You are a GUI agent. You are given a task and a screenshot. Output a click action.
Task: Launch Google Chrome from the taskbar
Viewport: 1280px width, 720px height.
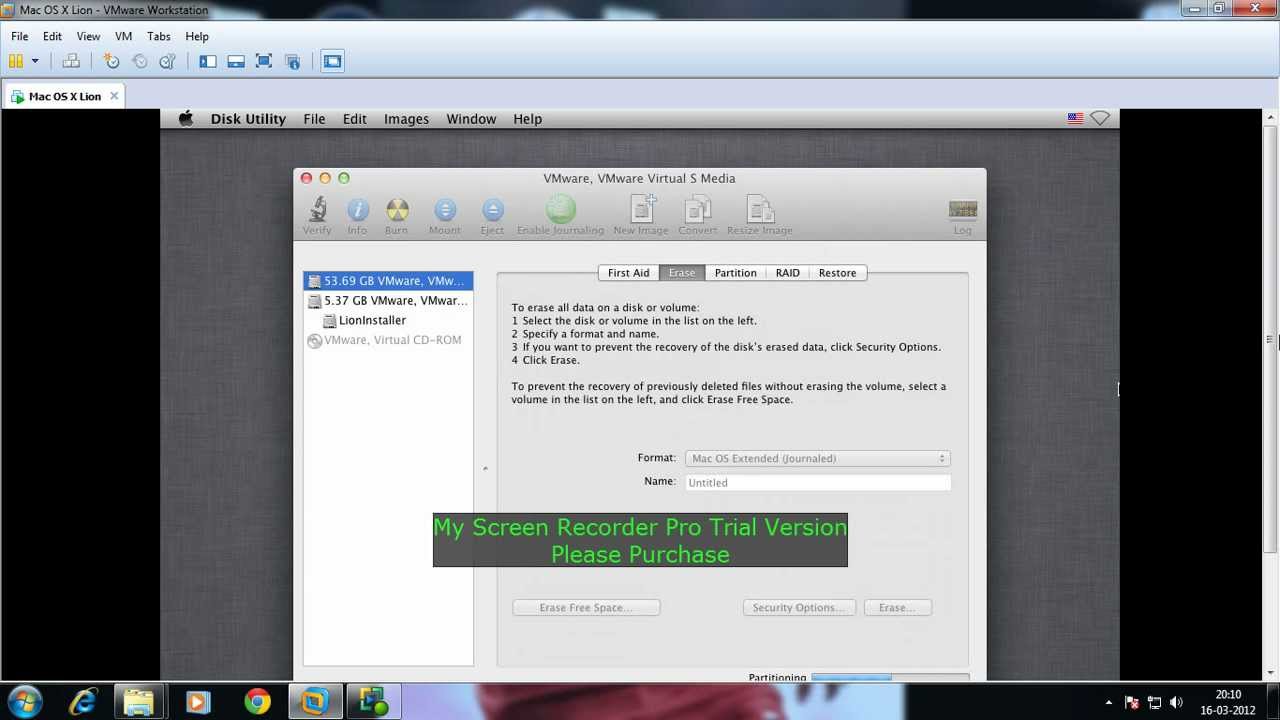point(257,702)
